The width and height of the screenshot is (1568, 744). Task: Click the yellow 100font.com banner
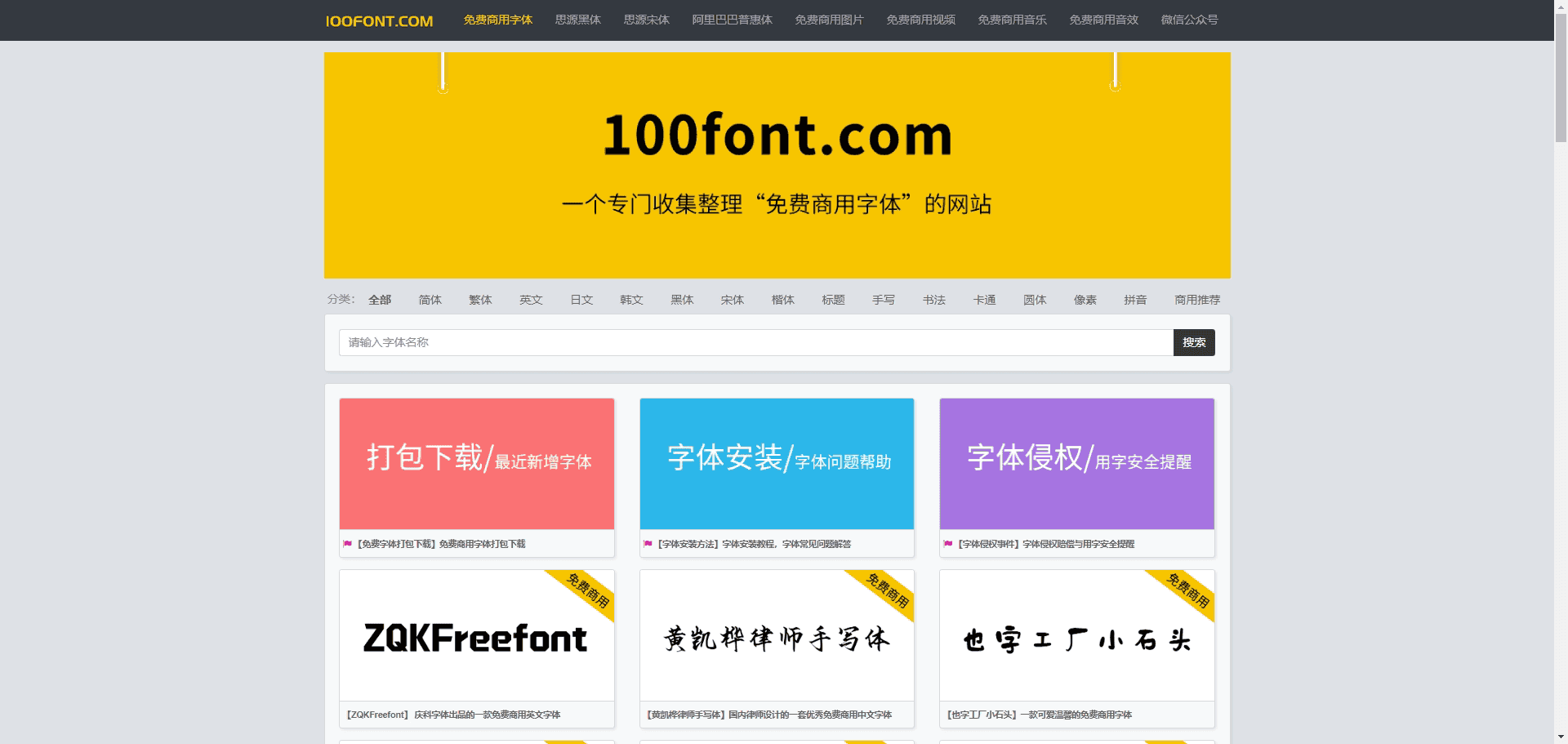(x=777, y=165)
